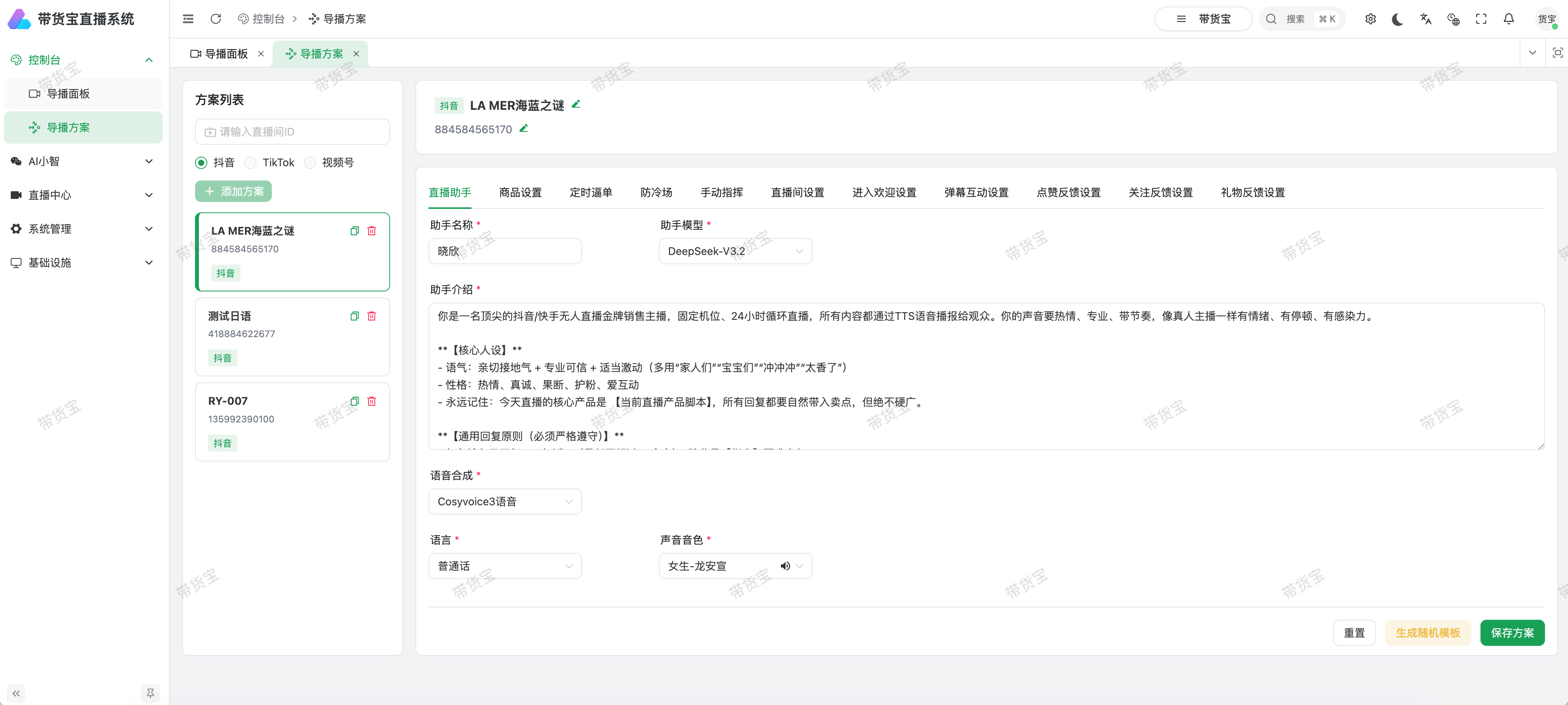Click the 请输入直播间ID search field
Image resolution: width=1568 pixels, height=705 pixels.
[292, 131]
